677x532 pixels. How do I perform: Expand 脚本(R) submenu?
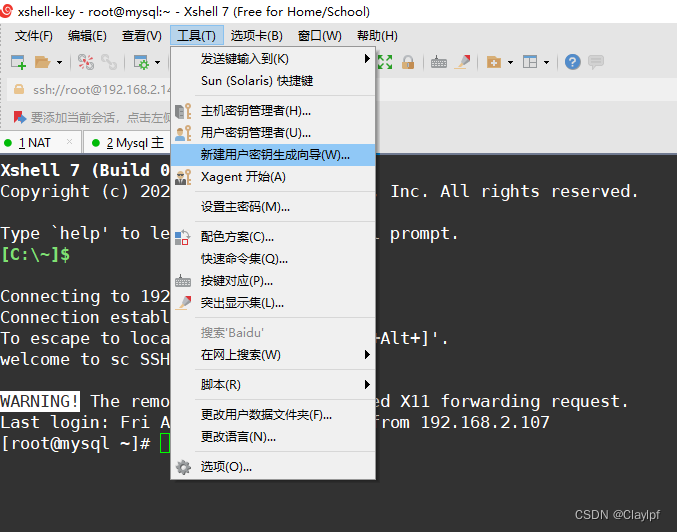point(273,384)
